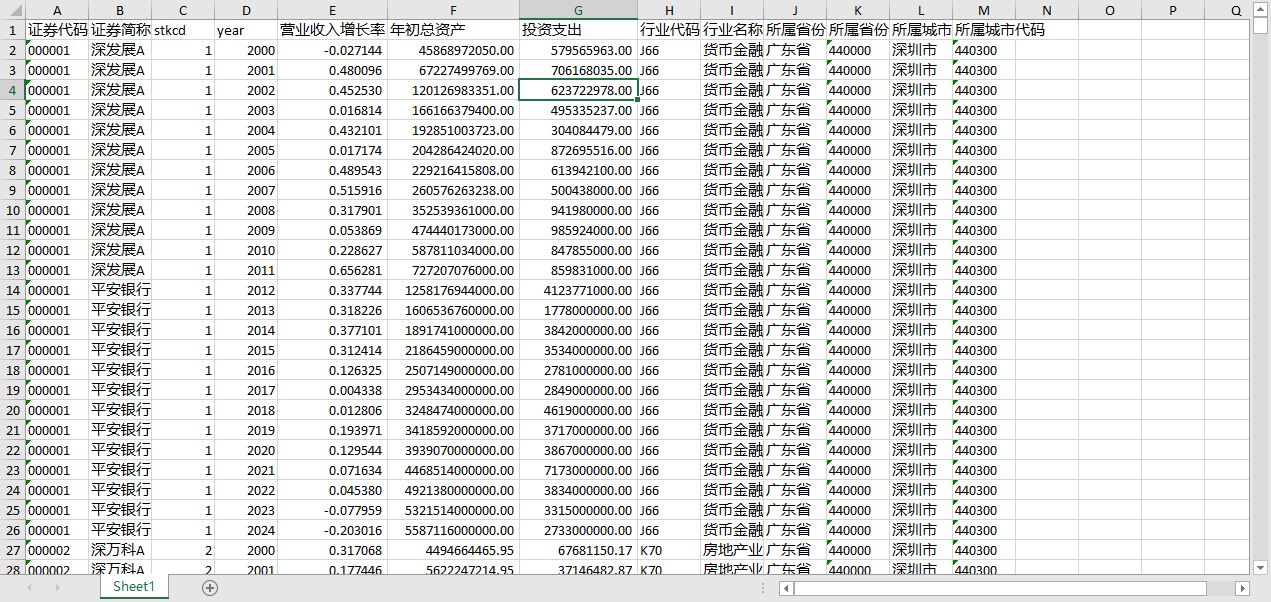1271x602 pixels.
Task: Click the header cell '证券简称'
Action: pos(120,30)
